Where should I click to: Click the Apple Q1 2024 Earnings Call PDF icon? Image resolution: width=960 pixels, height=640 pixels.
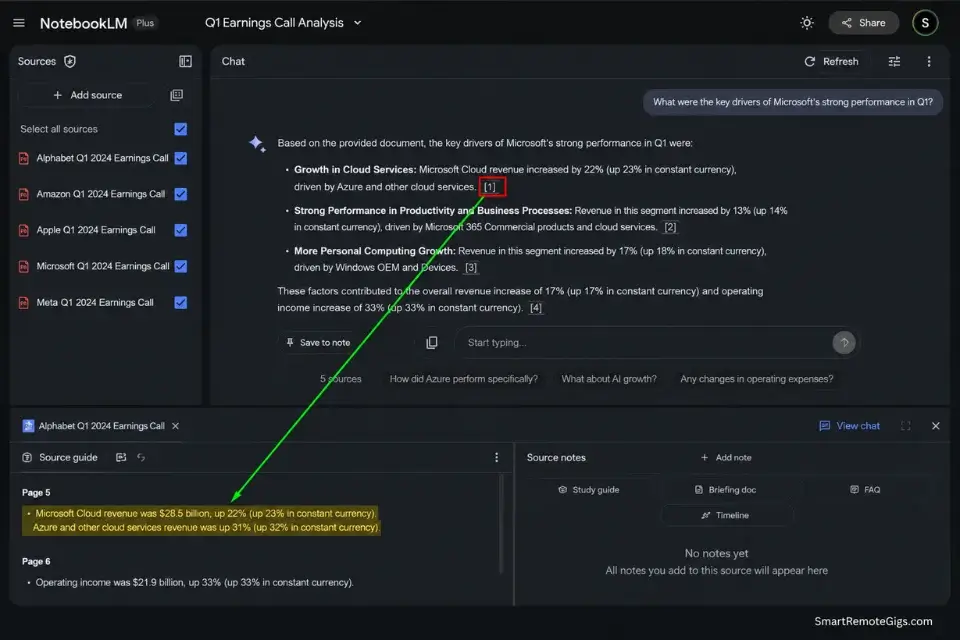24,231
